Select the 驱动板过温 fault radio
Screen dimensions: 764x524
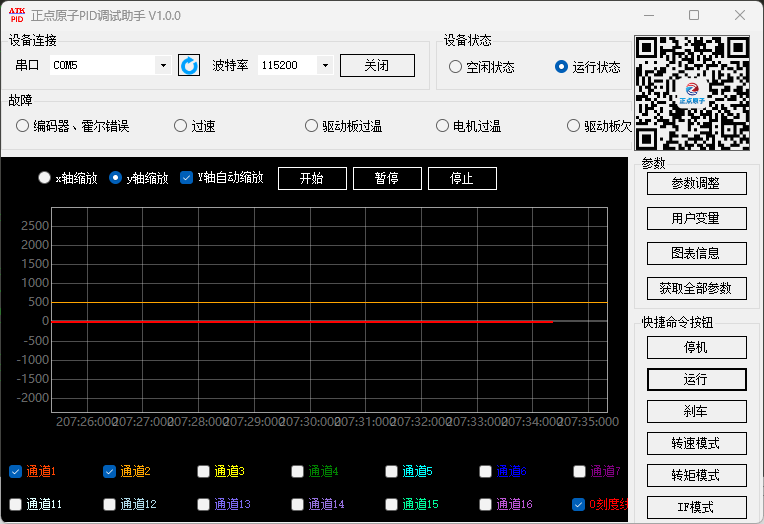pyautogui.click(x=311, y=126)
